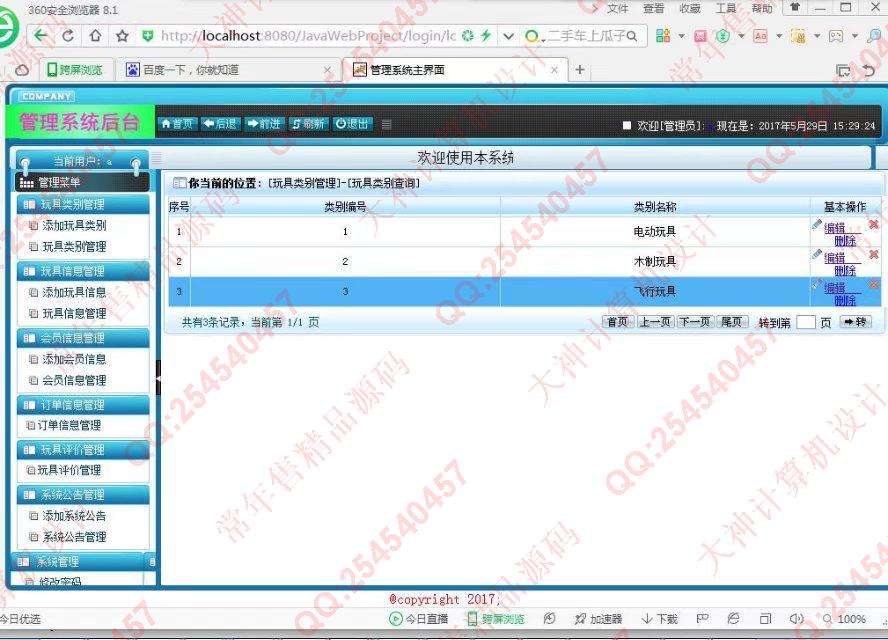Edit 电动玩具 row via 编辑 link

(834, 228)
